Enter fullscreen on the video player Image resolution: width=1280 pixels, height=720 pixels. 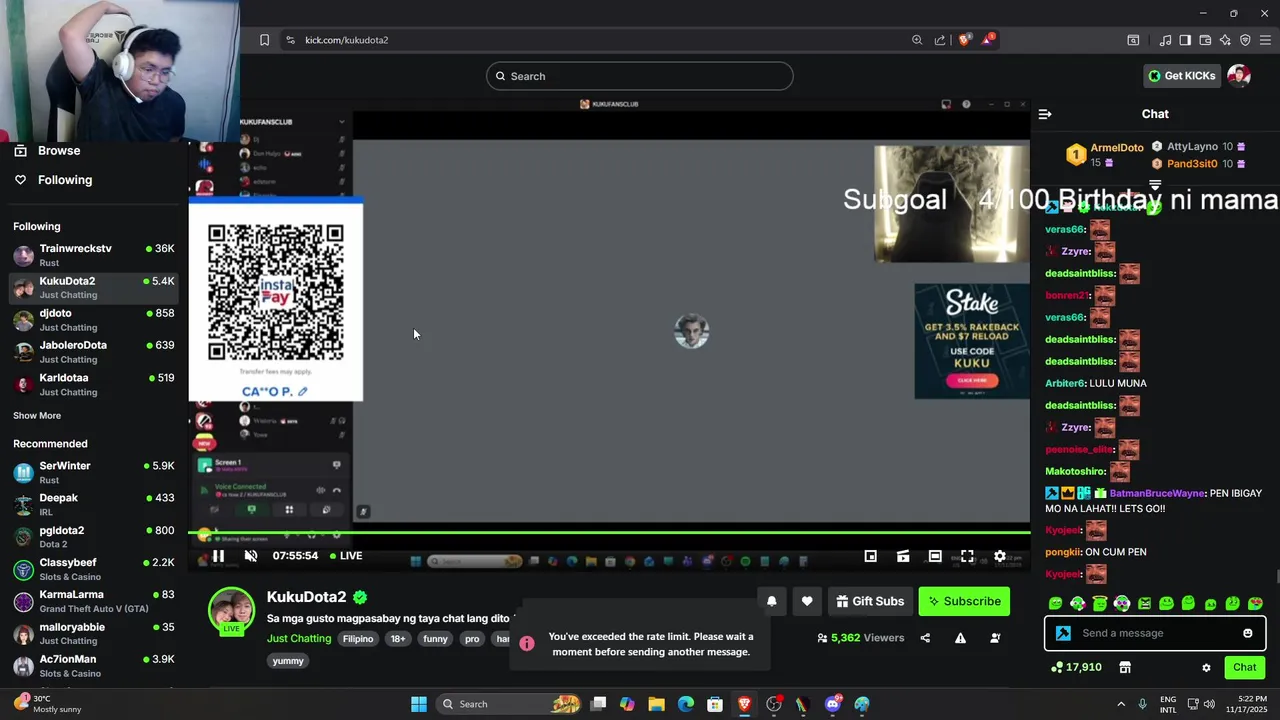coord(967,556)
